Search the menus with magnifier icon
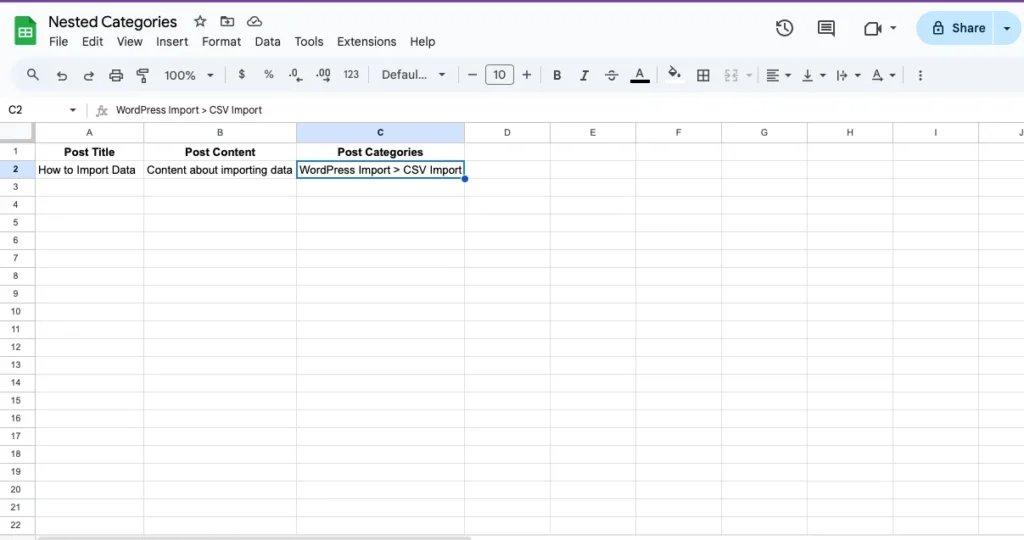This screenshot has width=1024, height=540. (x=33, y=75)
